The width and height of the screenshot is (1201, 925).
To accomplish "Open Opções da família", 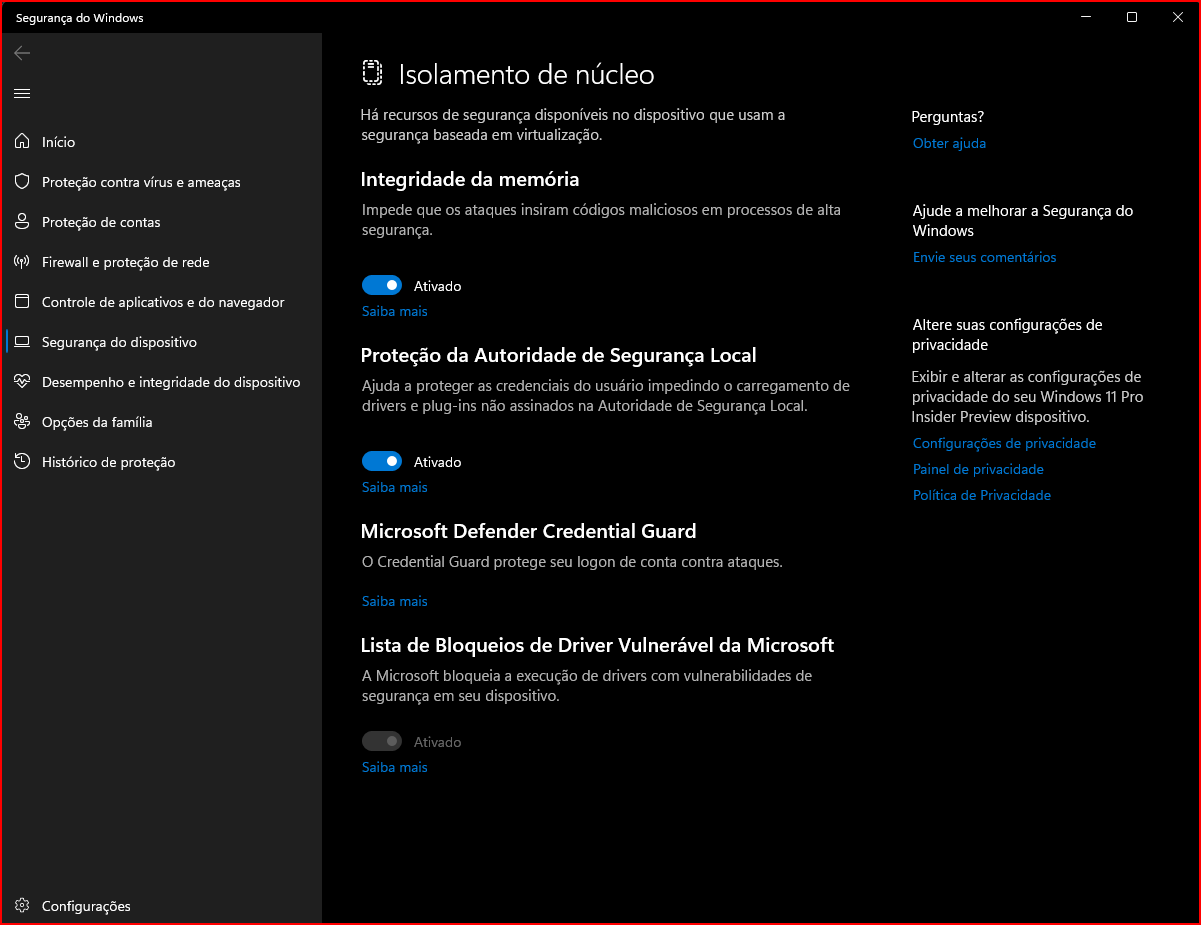I will pyautogui.click(x=161, y=422).
